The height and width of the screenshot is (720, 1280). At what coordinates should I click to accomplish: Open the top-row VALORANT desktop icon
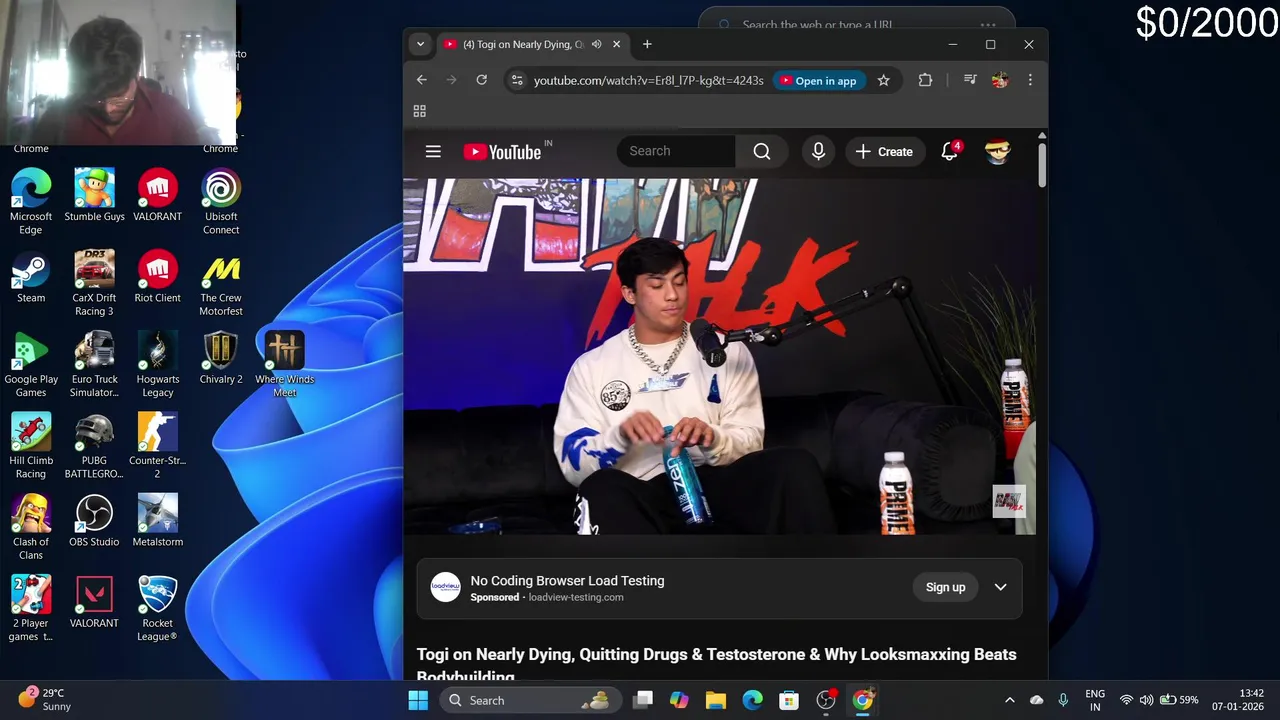[x=157, y=196]
